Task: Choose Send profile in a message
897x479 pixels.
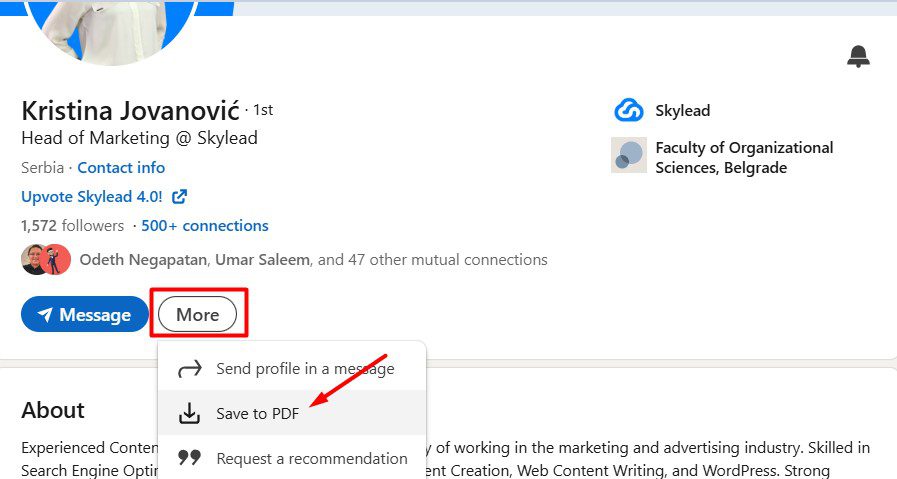Action: pyautogui.click(x=292, y=369)
